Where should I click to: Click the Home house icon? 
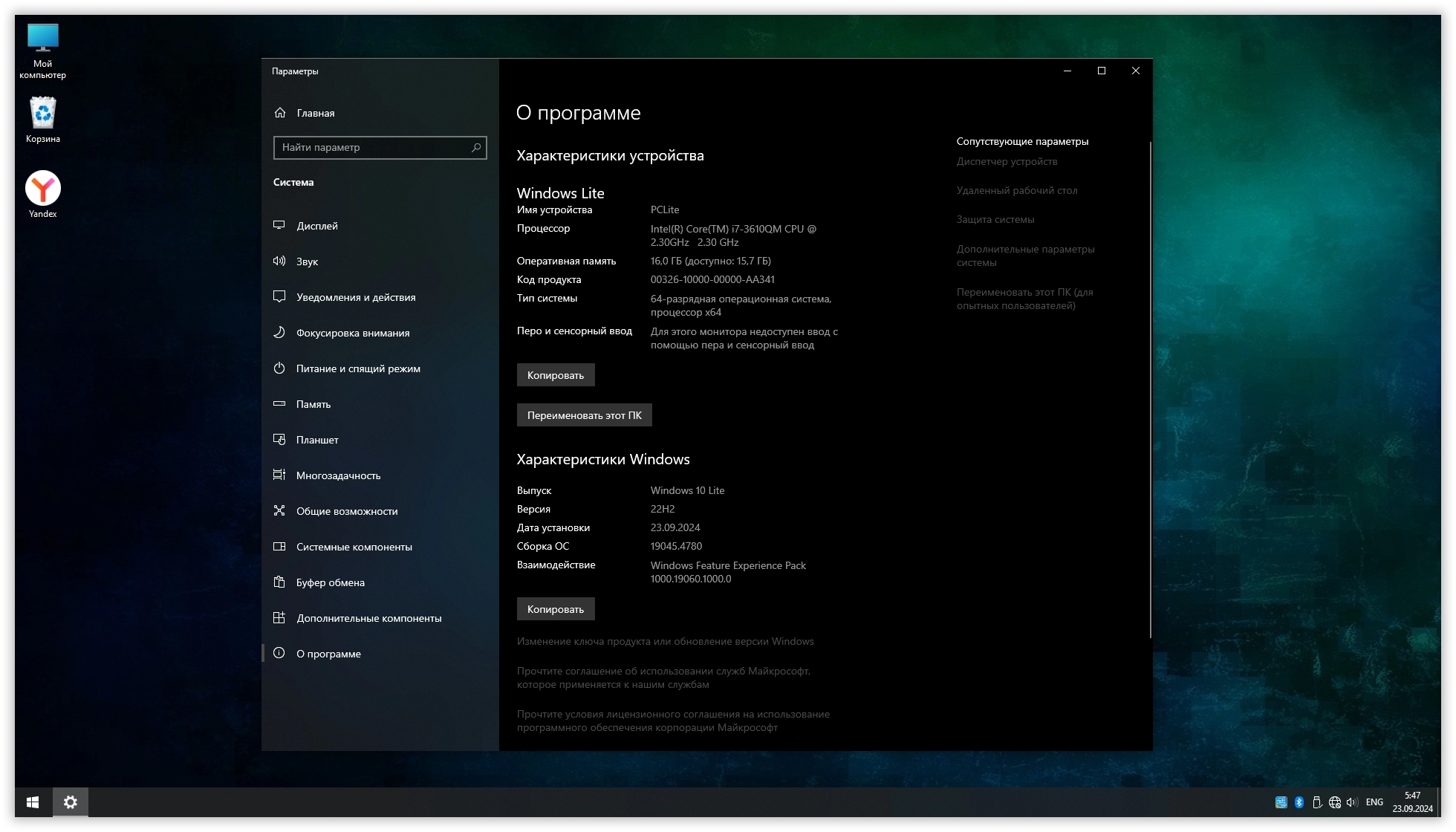(280, 113)
